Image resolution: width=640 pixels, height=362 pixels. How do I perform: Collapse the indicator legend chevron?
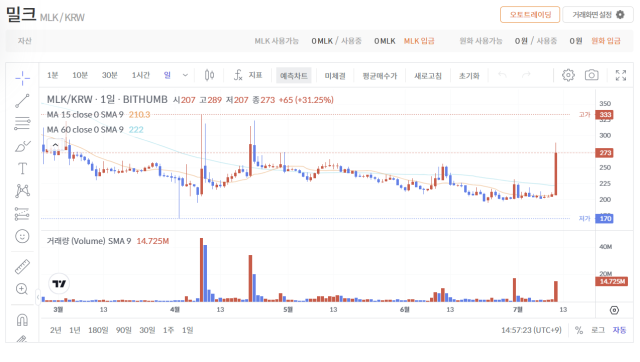click(56, 145)
